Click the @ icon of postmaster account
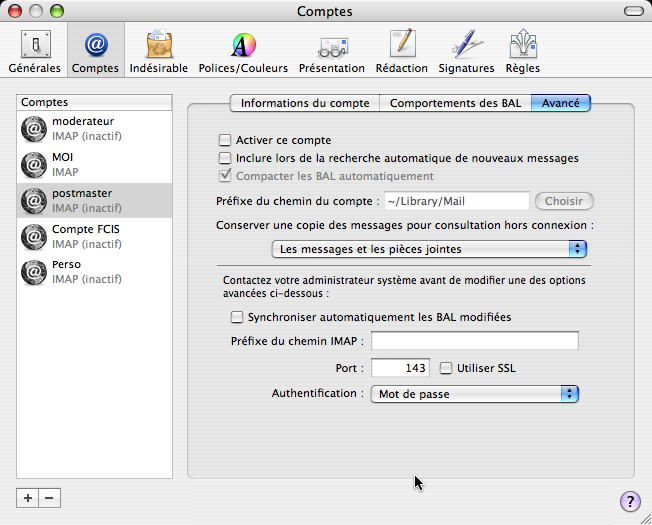This screenshot has height=525, width=652. coord(34,201)
